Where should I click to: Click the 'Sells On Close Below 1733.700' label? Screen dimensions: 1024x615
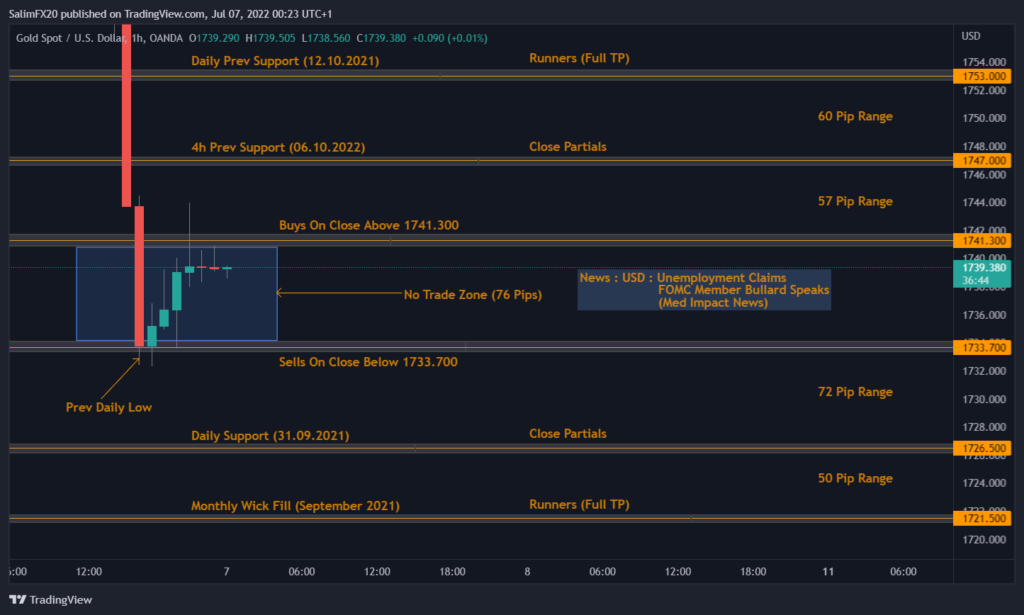[x=368, y=362]
